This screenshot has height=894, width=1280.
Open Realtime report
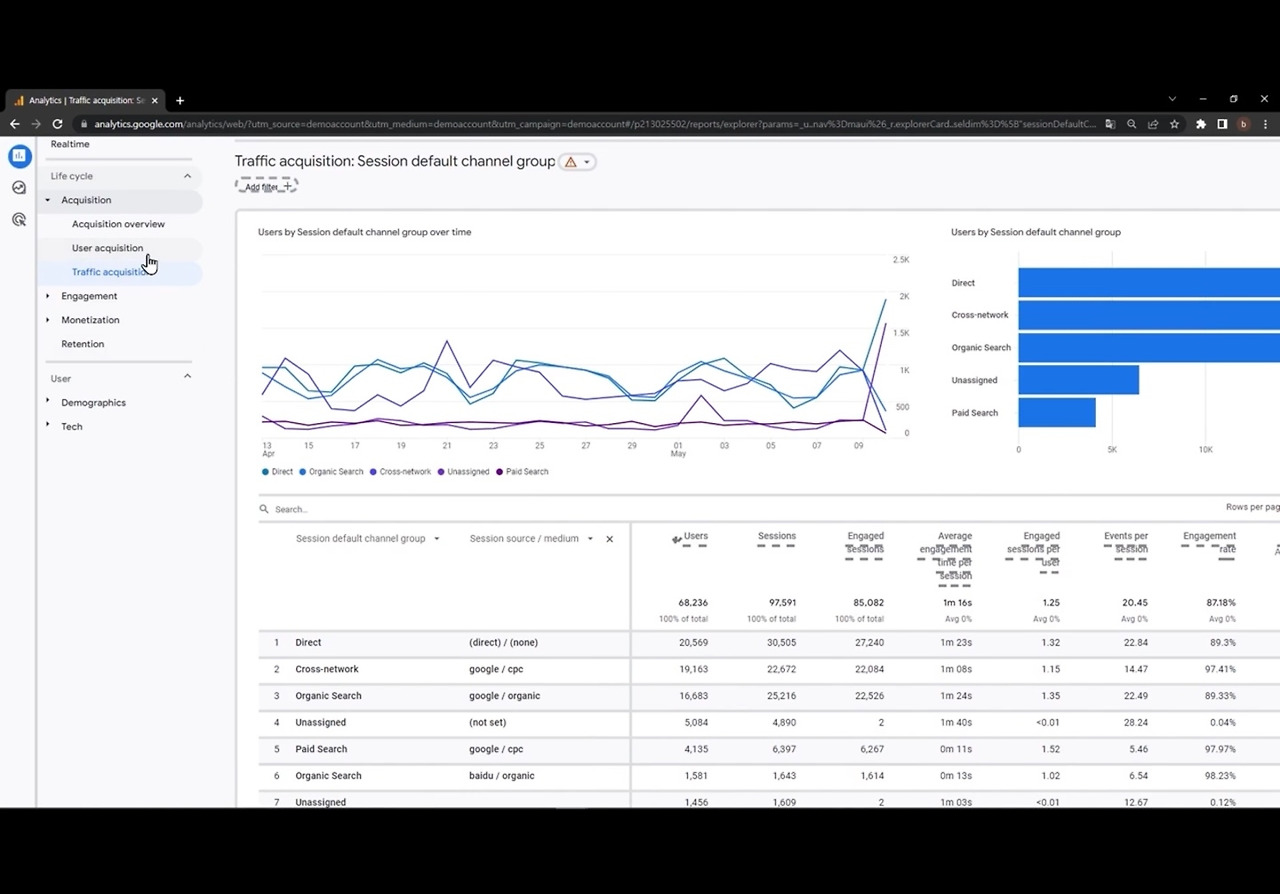pos(70,144)
